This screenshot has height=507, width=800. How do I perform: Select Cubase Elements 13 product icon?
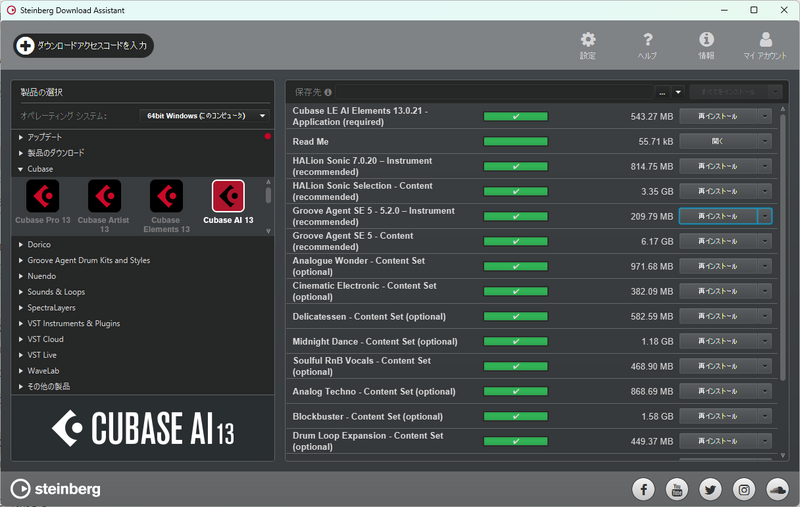166,196
